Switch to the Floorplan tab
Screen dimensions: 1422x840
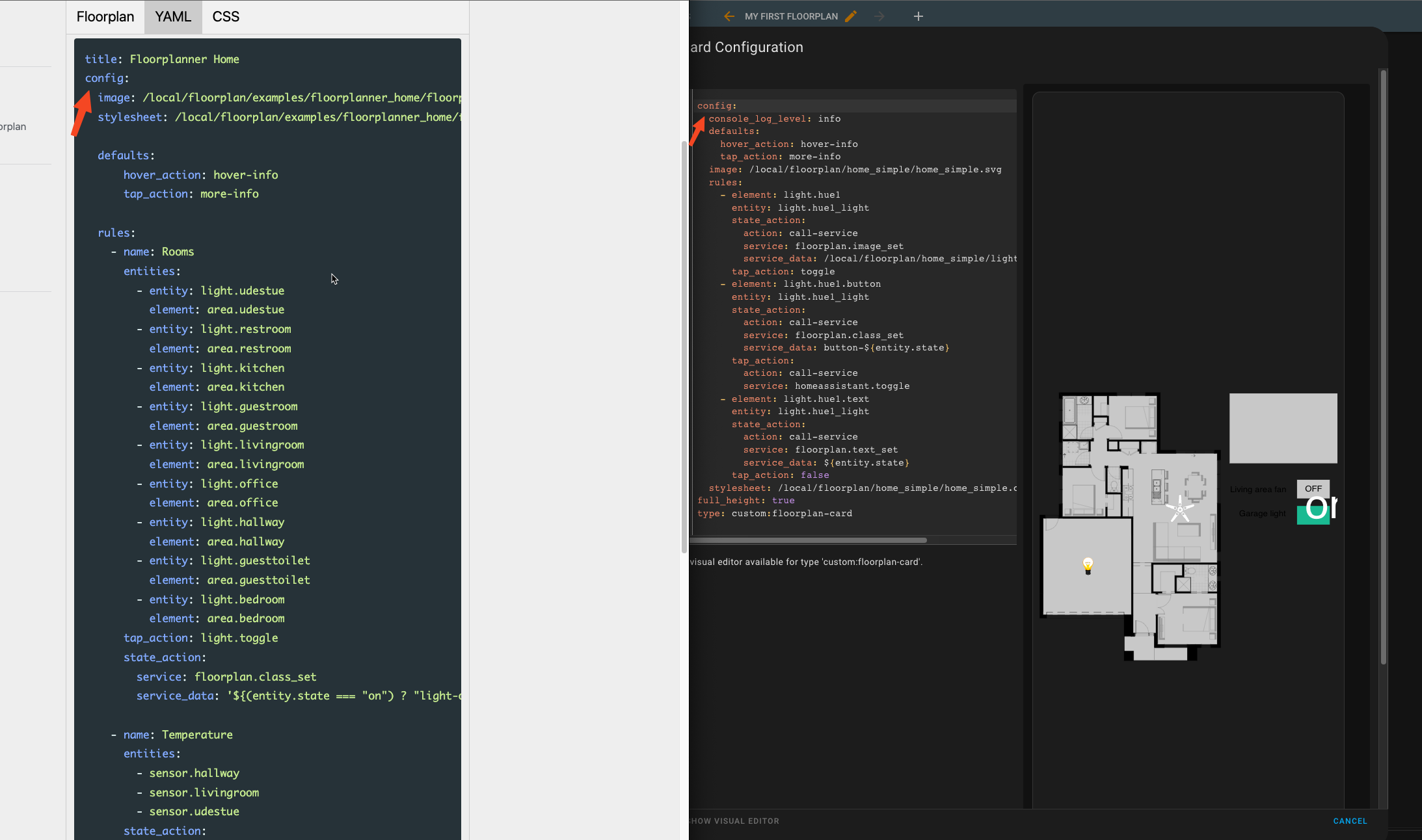coord(105,16)
